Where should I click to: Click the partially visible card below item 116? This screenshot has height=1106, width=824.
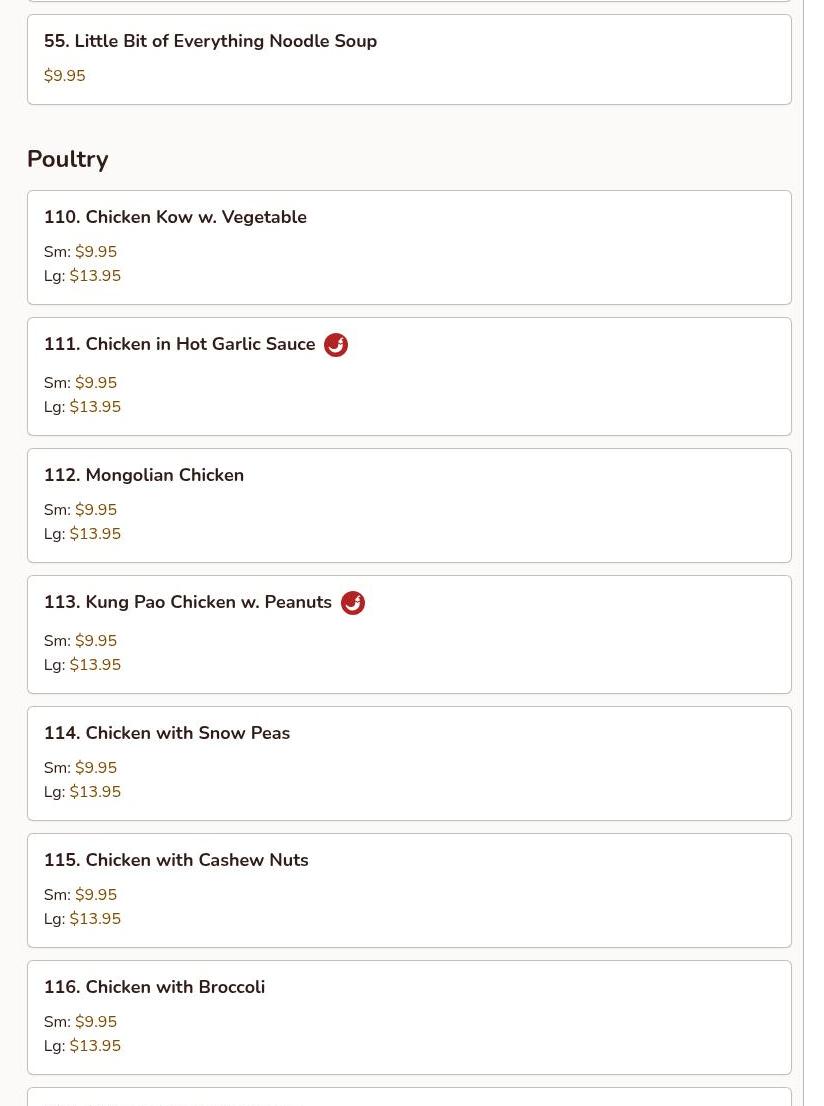(x=409, y=1098)
